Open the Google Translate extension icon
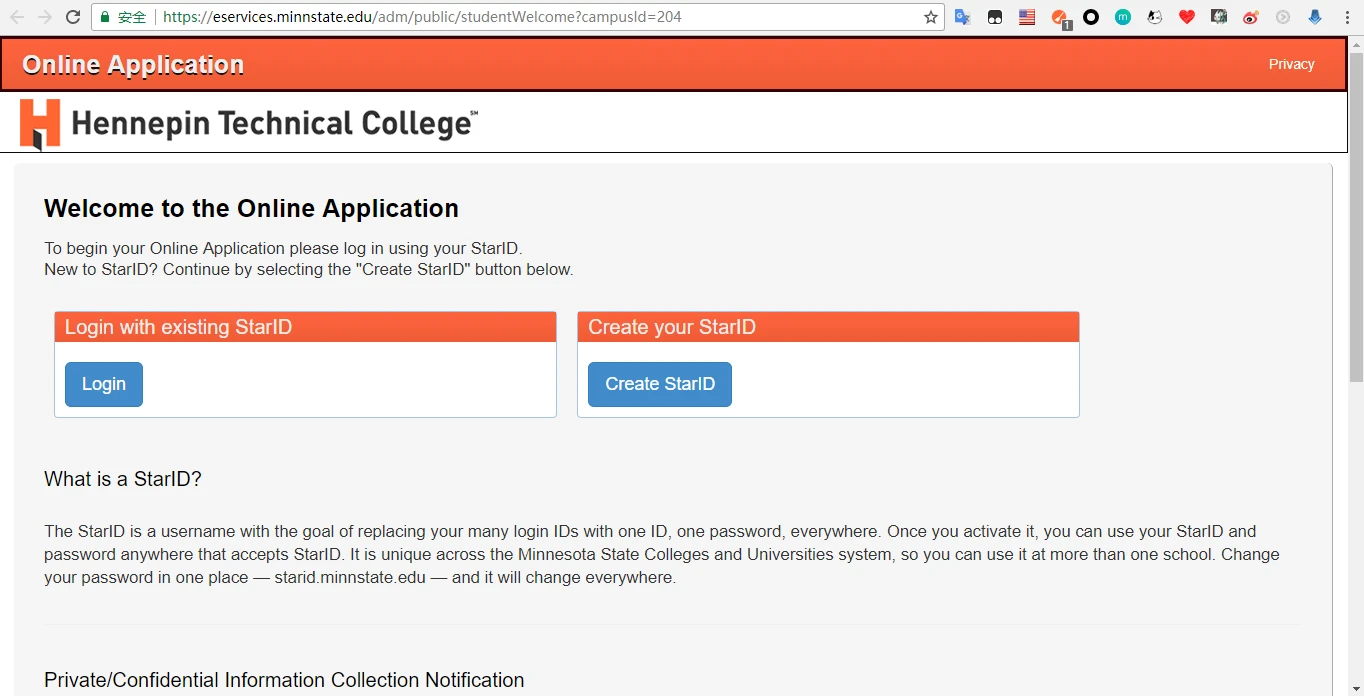 [963, 17]
